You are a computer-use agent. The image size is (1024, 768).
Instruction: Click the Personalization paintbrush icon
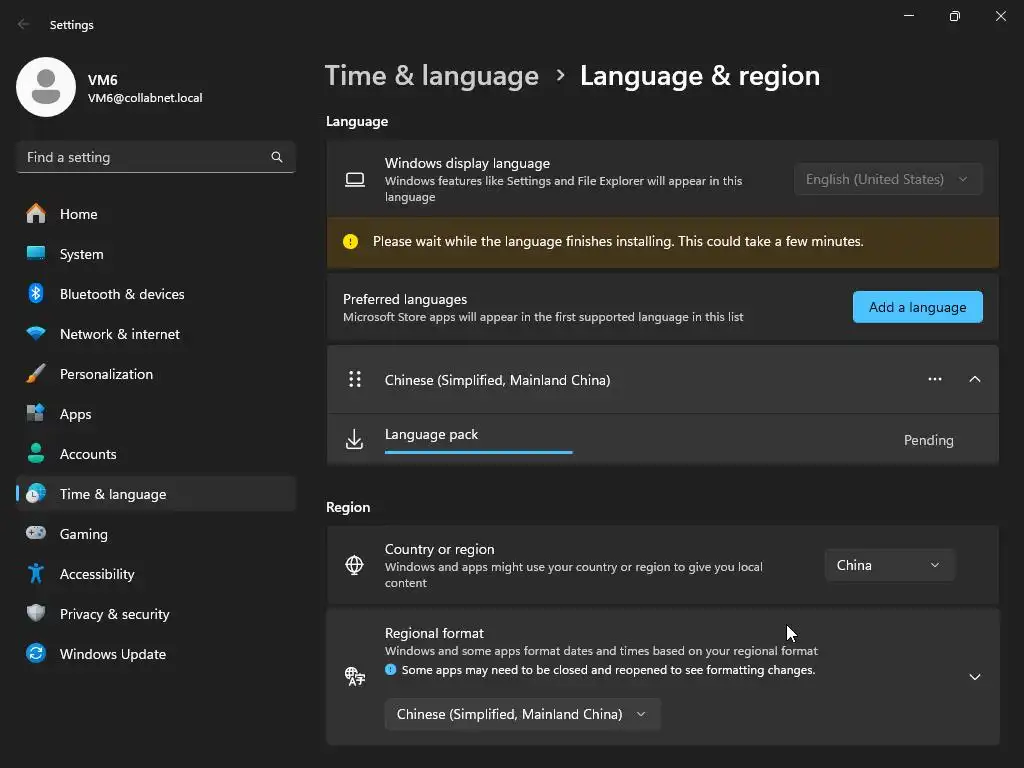[x=36, y=374]
